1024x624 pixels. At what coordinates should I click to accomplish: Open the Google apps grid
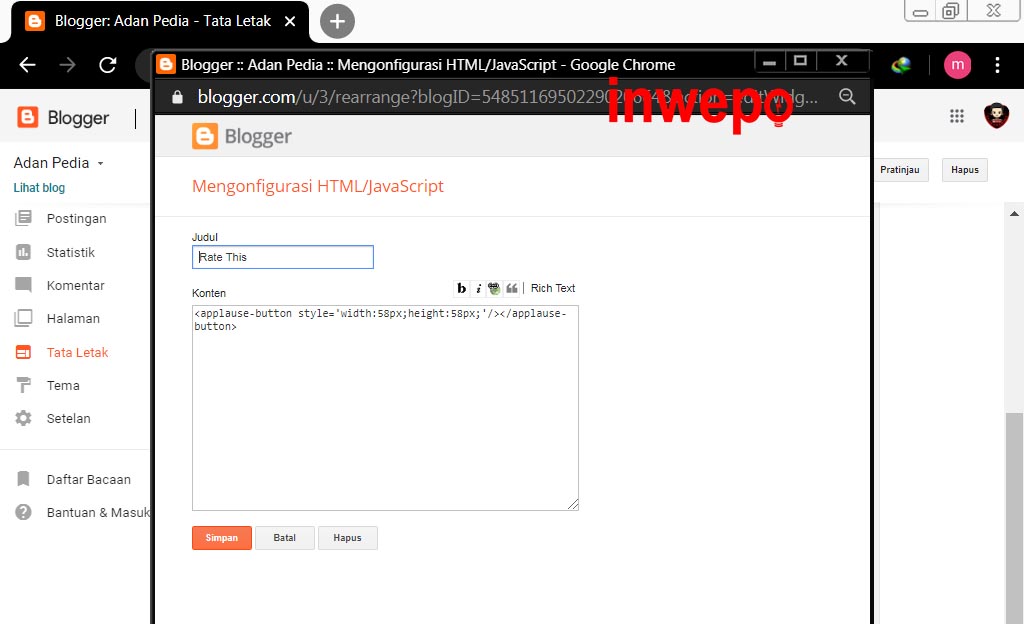point(957,116)
